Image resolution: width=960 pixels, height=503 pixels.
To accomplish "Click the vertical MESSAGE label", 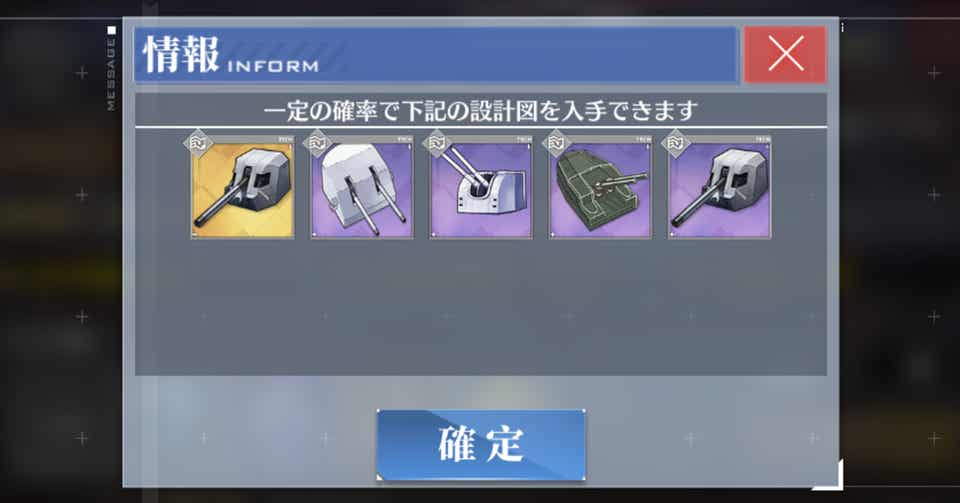I will (x=111, y=75).
